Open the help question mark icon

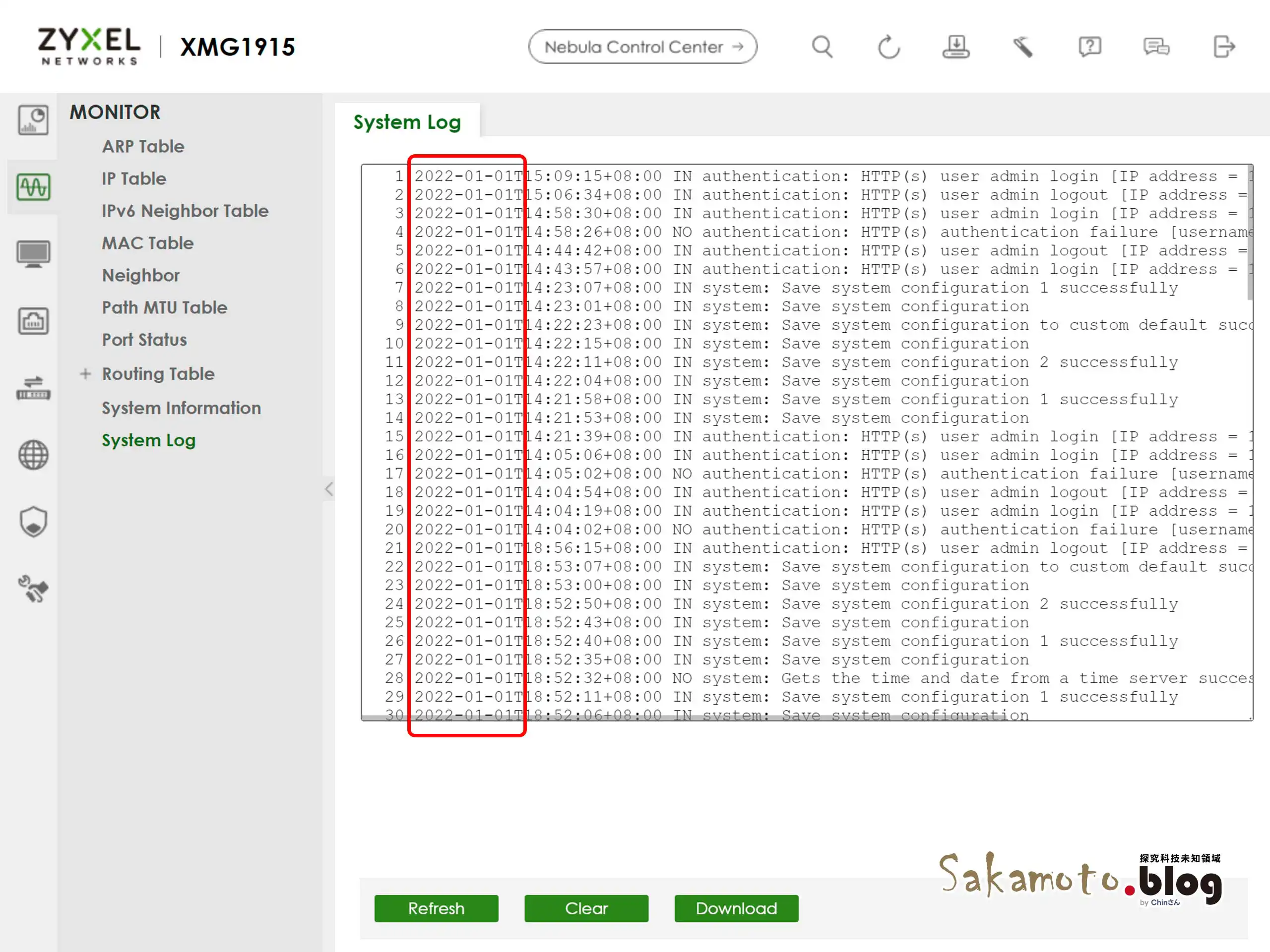[1089, 47]
